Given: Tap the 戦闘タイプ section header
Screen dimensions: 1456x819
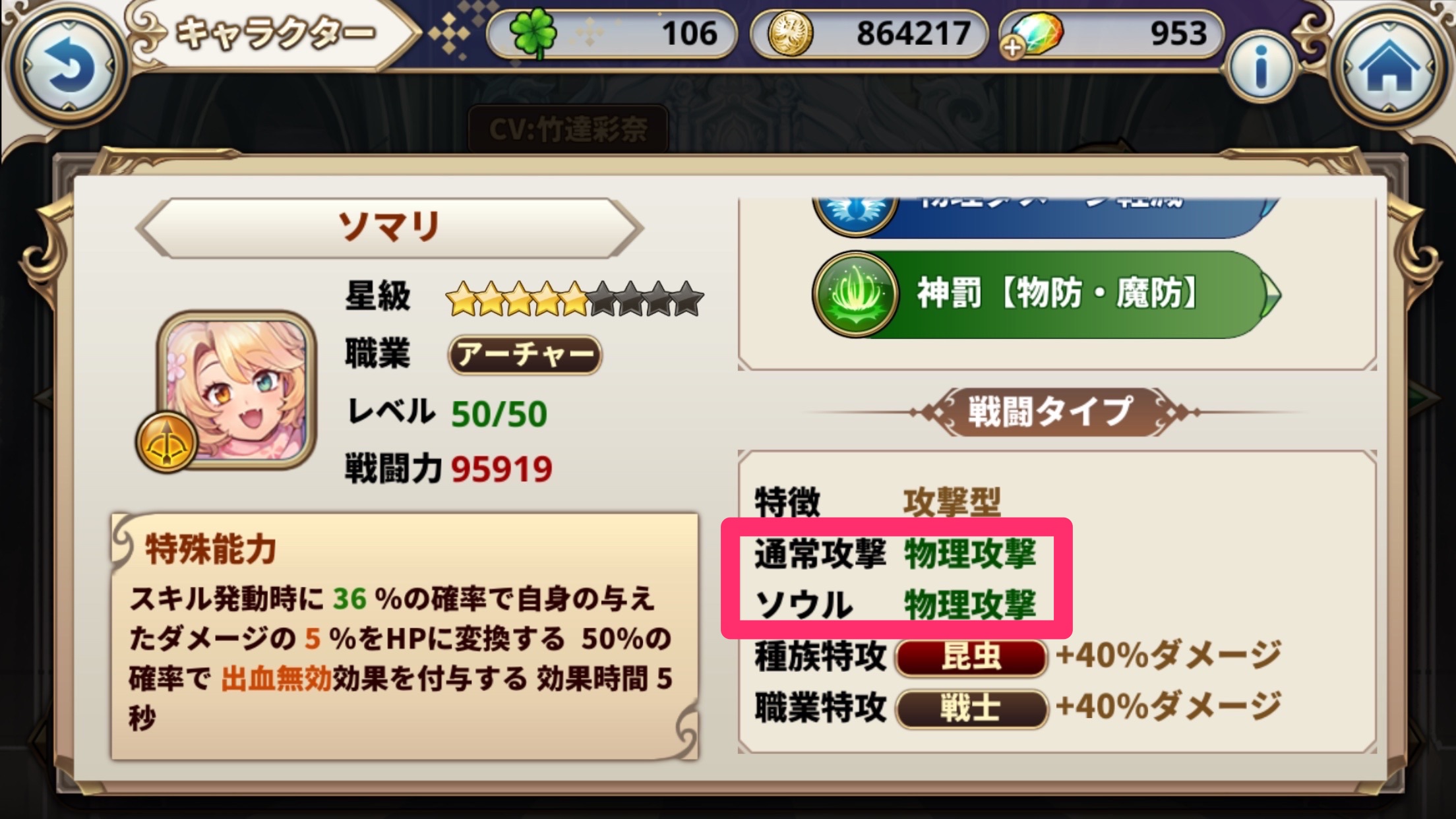Looking at the screenshot, I should pos(1050,411).
